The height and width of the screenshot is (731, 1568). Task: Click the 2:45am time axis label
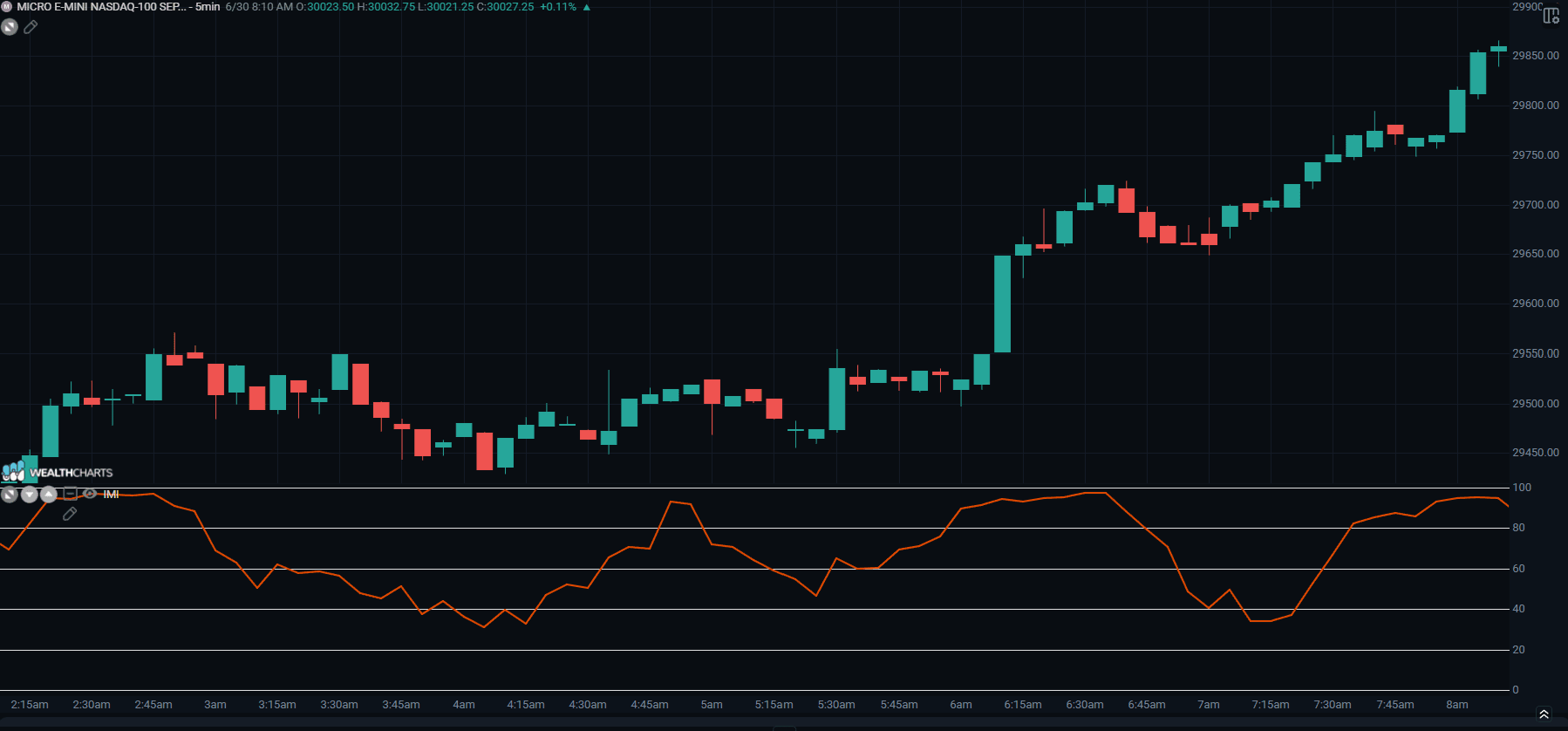pyautogui.click(x=153, y=705)
